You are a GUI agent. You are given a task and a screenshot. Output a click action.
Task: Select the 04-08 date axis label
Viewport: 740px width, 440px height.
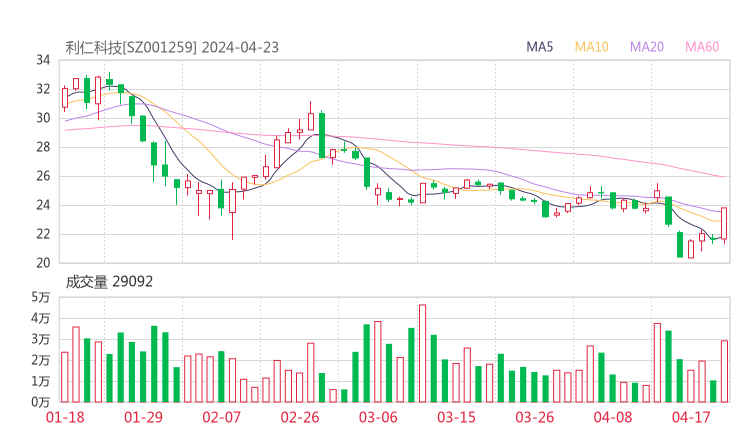[x=612, y=417]
